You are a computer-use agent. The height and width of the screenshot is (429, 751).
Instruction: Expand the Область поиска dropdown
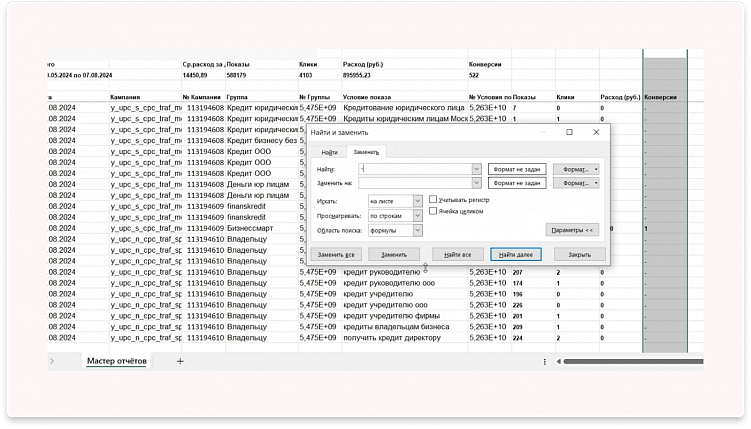(417, 229)
